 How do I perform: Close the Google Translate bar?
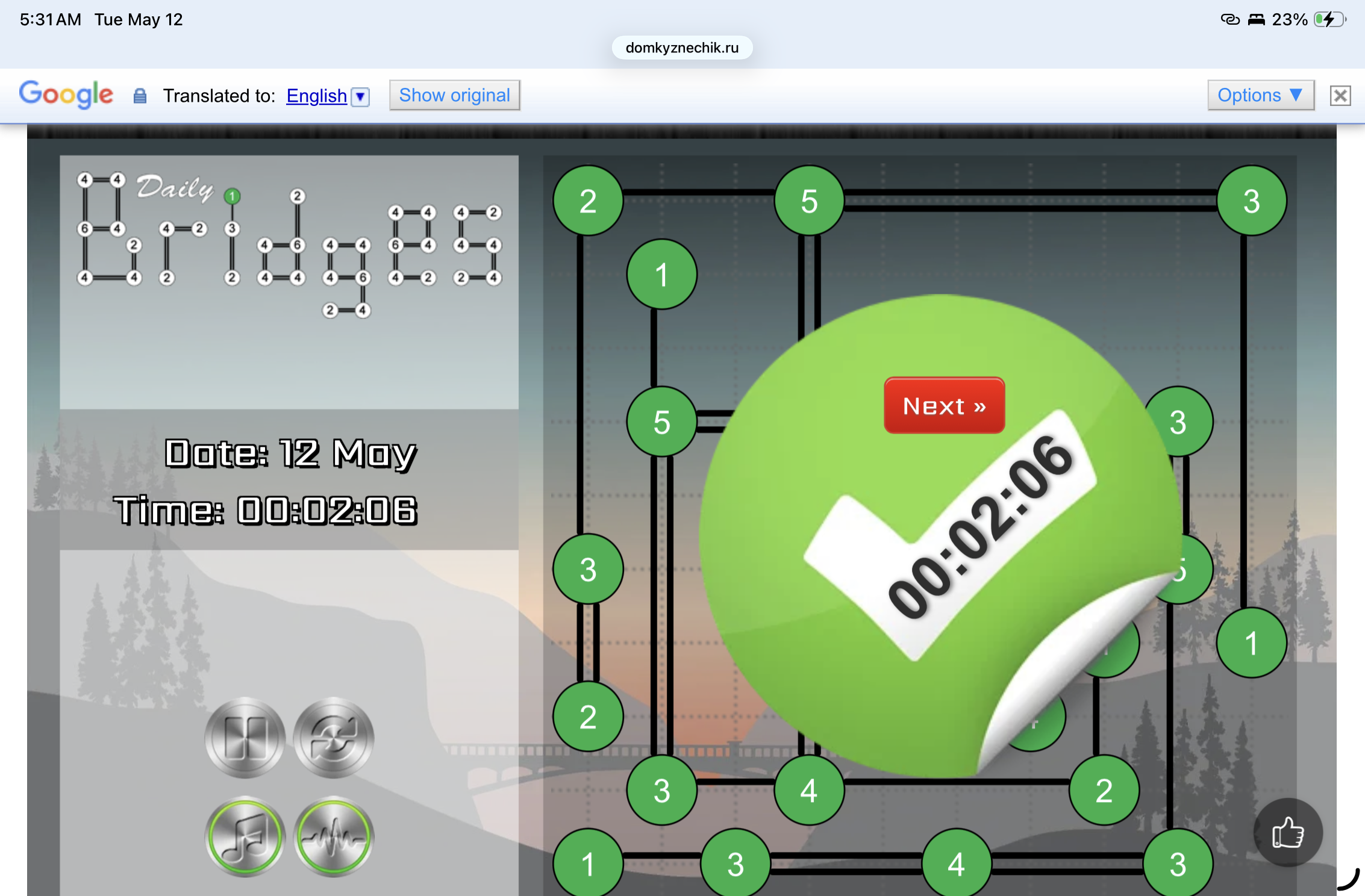(1340, 96)
